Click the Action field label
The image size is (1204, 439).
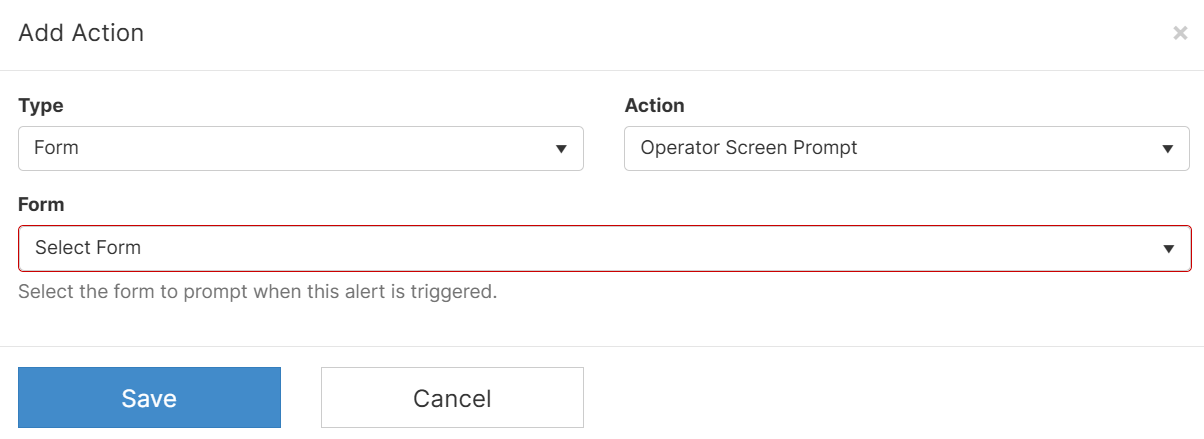(x=654, y=105)
